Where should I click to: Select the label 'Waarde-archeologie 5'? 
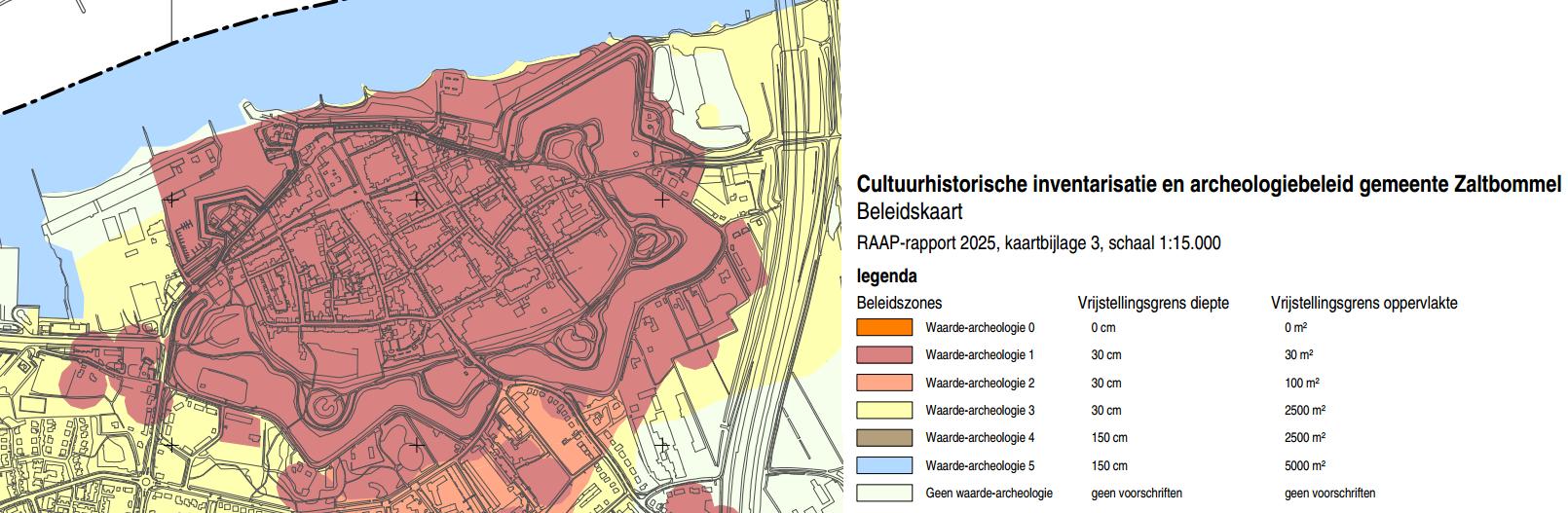(980, 465)
